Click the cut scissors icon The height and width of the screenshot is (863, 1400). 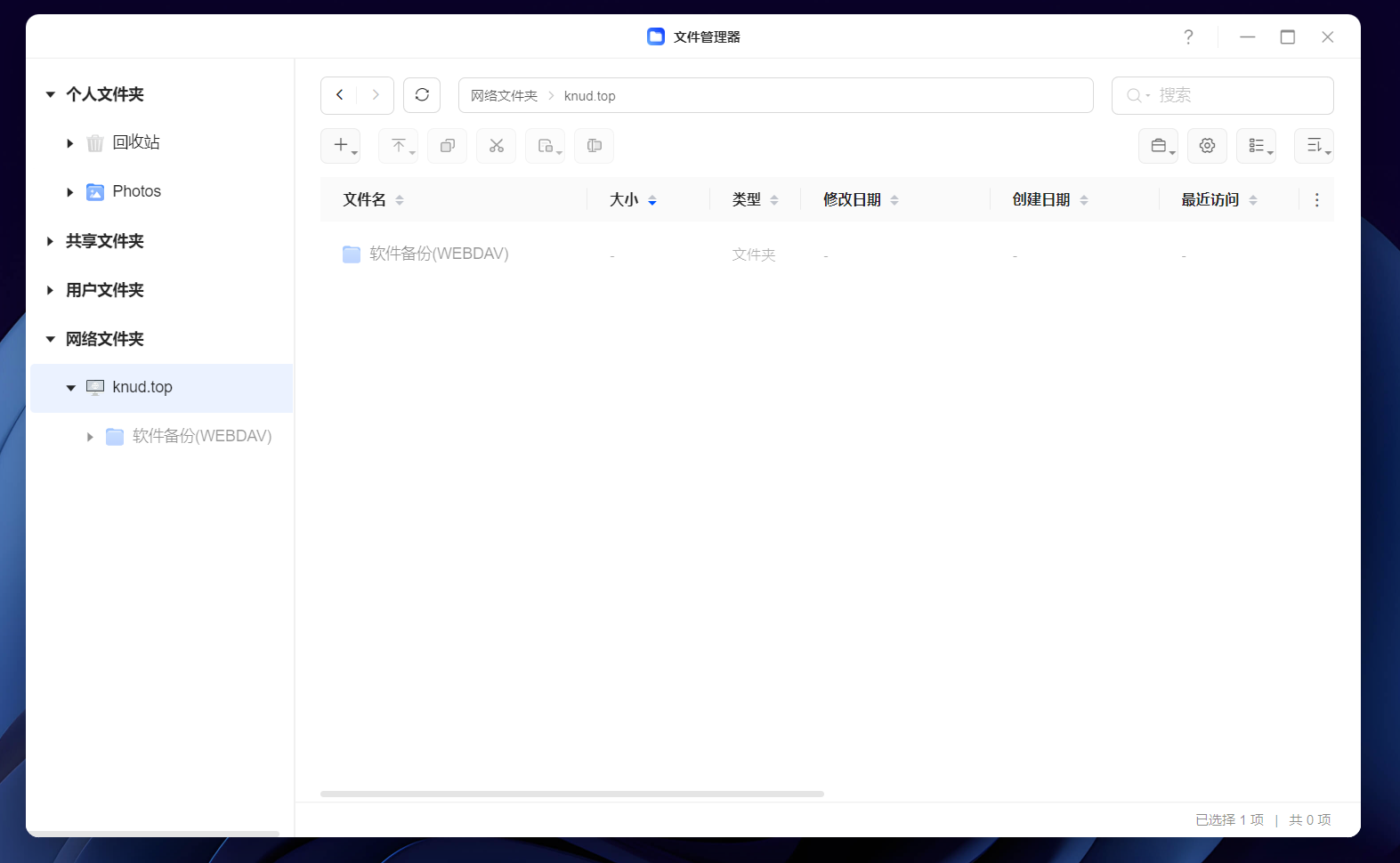[496, 146]
